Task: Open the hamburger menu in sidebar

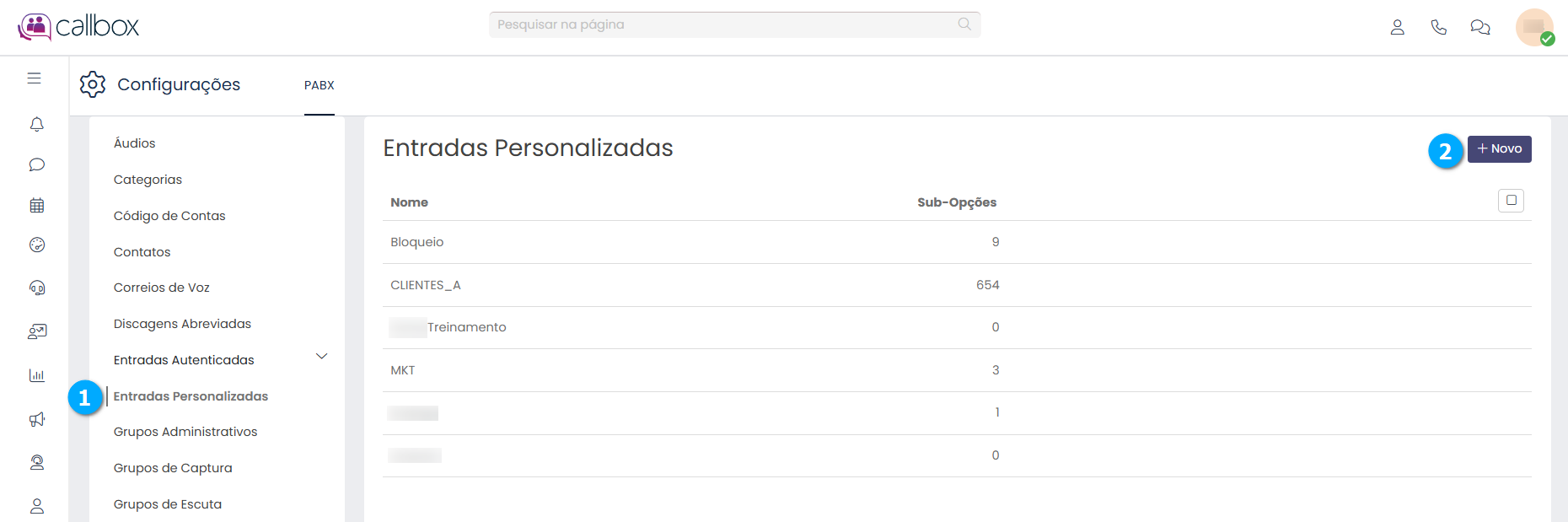Action: point(34,78)
